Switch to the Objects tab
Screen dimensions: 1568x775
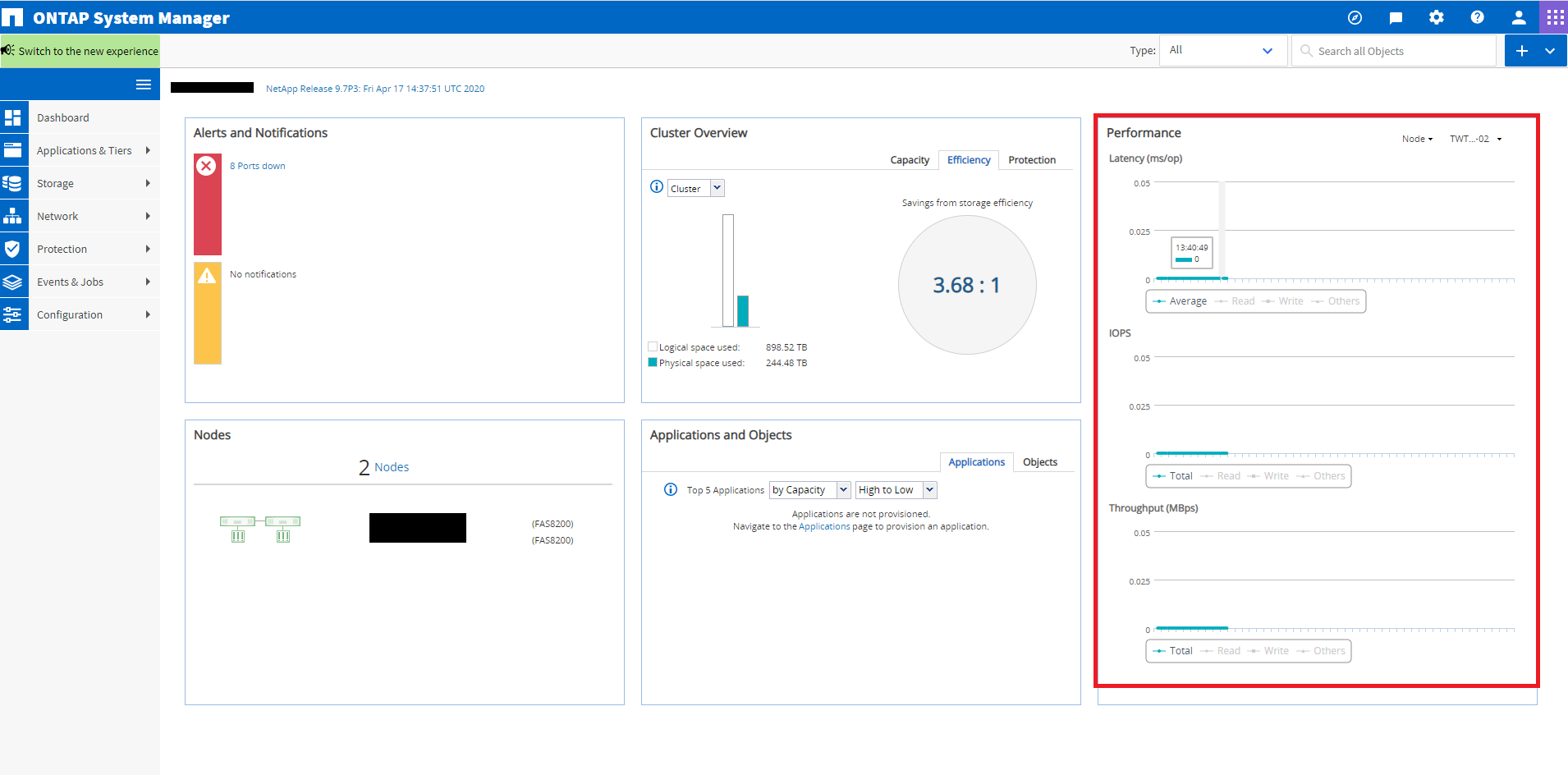(1039, 462)
